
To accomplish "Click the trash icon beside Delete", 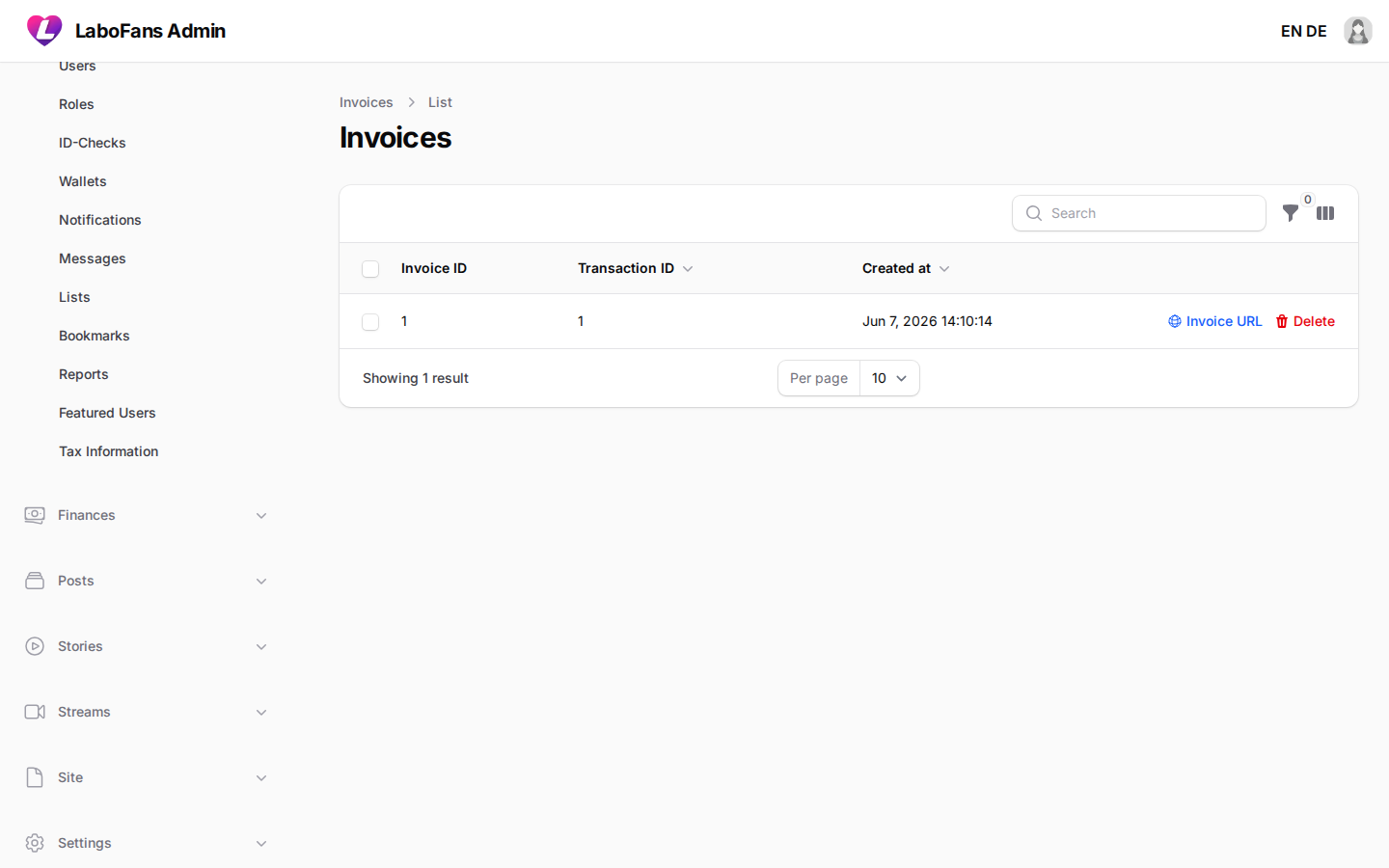I will pyautogui.click(x=1282, y=321).
